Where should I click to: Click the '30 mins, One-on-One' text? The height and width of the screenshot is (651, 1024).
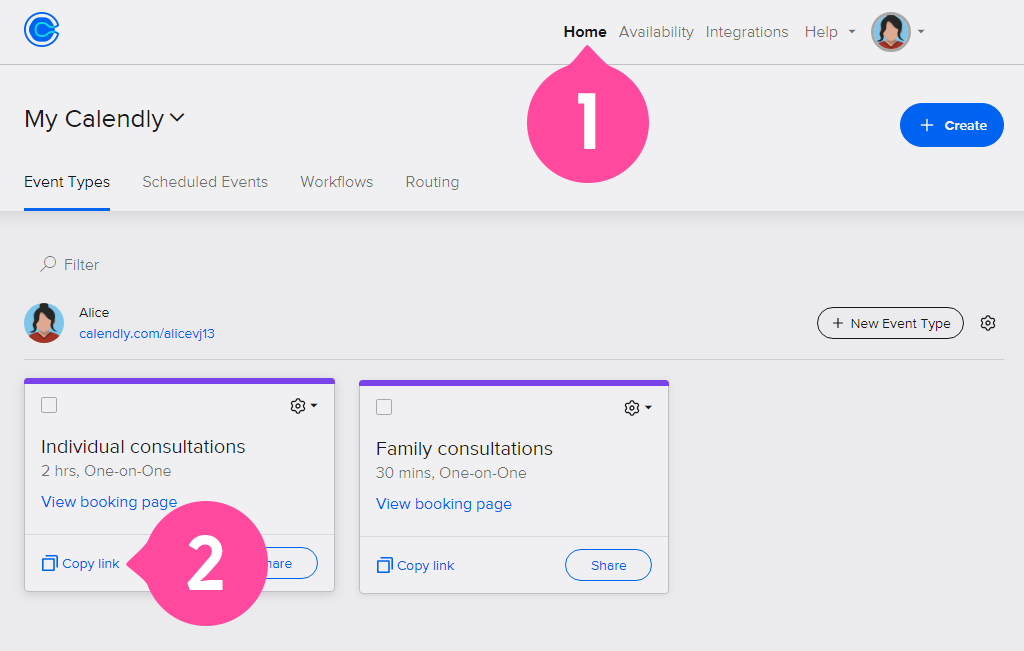coord(451,473)
